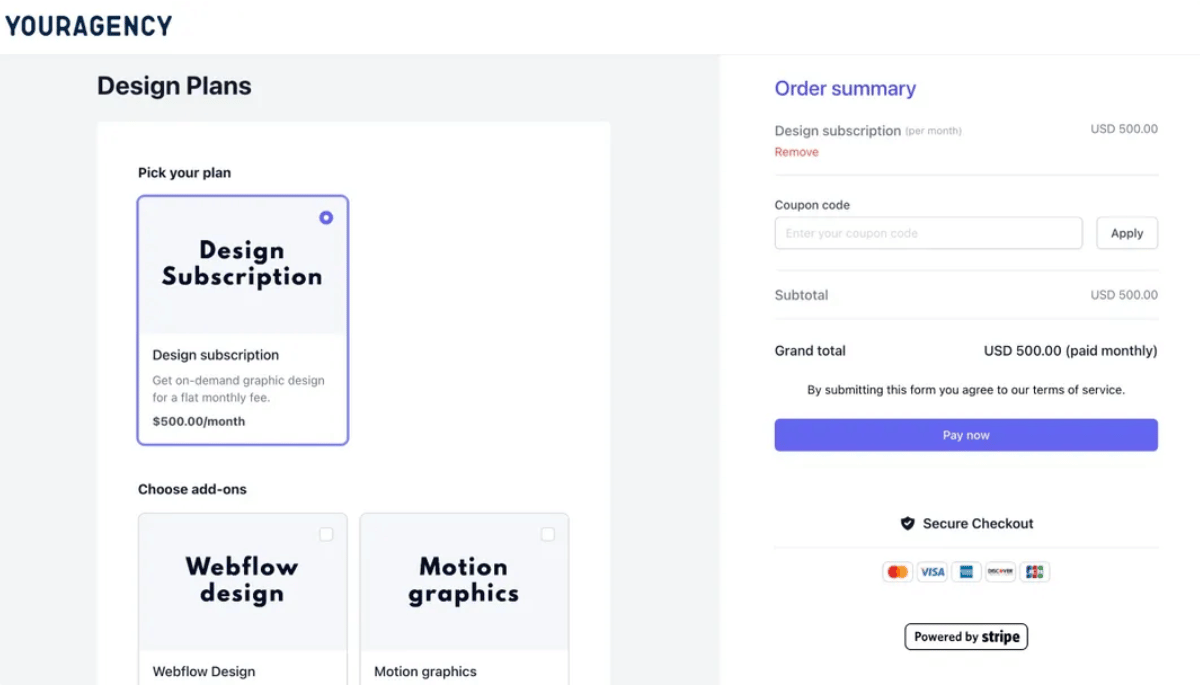Click the coupon code input field
This screenshot has width=1200, height=685.
coord(928,232)
